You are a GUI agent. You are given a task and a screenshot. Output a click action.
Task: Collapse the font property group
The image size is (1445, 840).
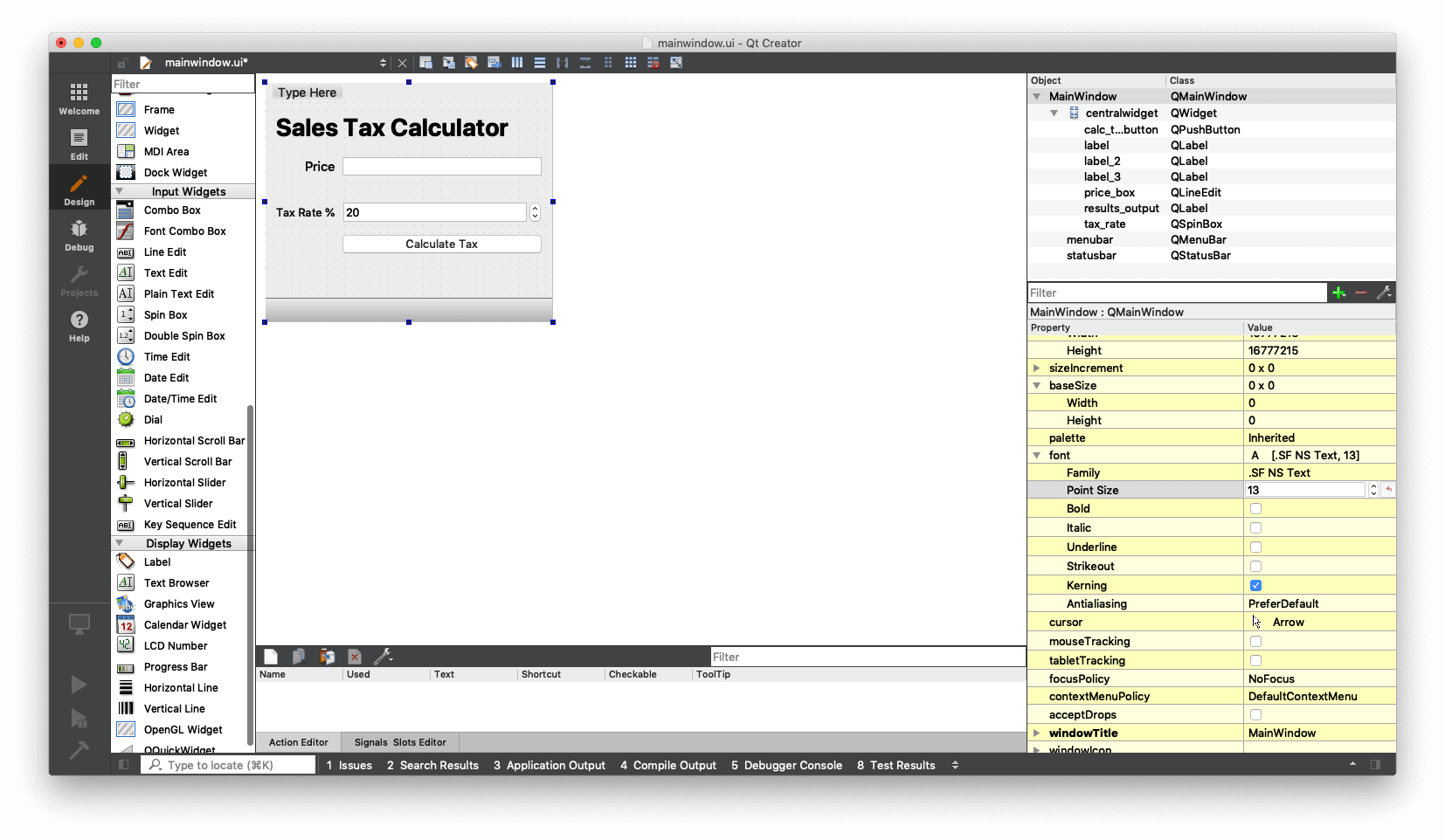pos(1037,456)
